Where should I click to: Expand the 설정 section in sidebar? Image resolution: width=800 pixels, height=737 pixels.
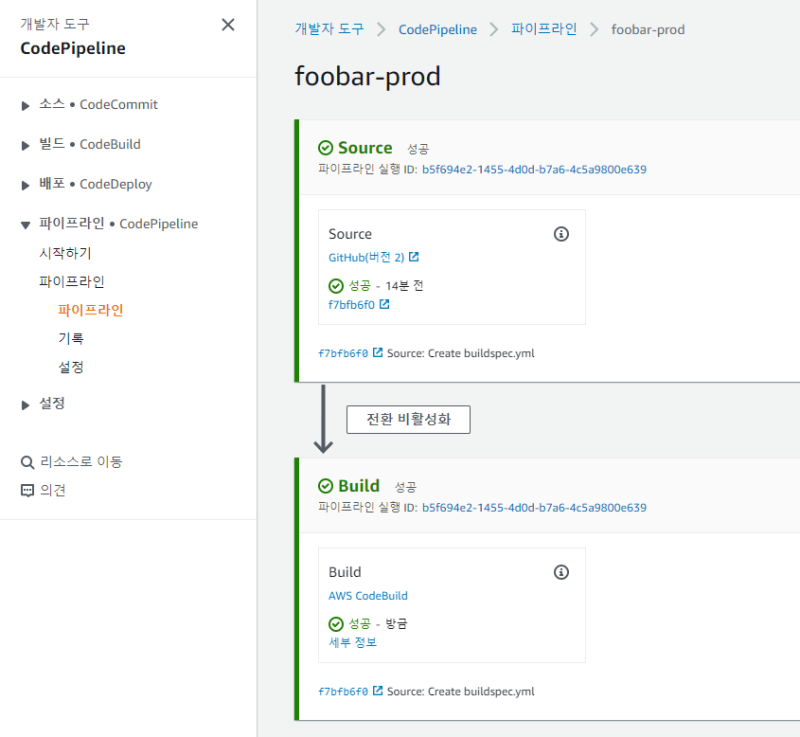[26, 405]
